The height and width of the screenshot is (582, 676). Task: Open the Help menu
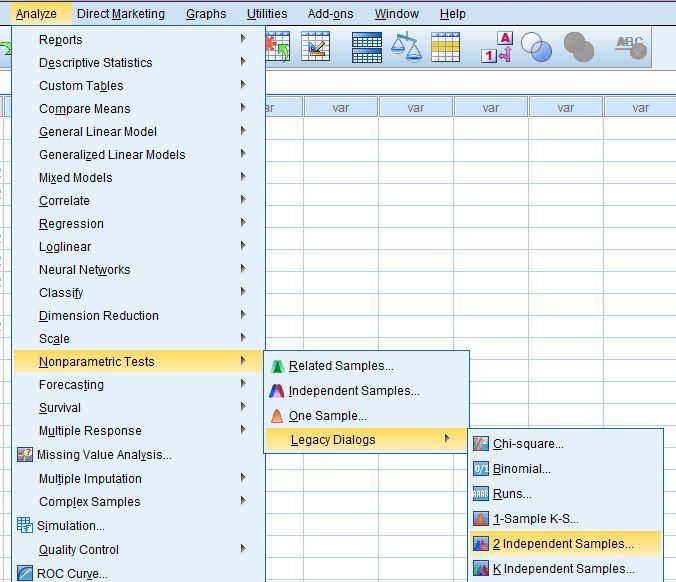point(452,14)
